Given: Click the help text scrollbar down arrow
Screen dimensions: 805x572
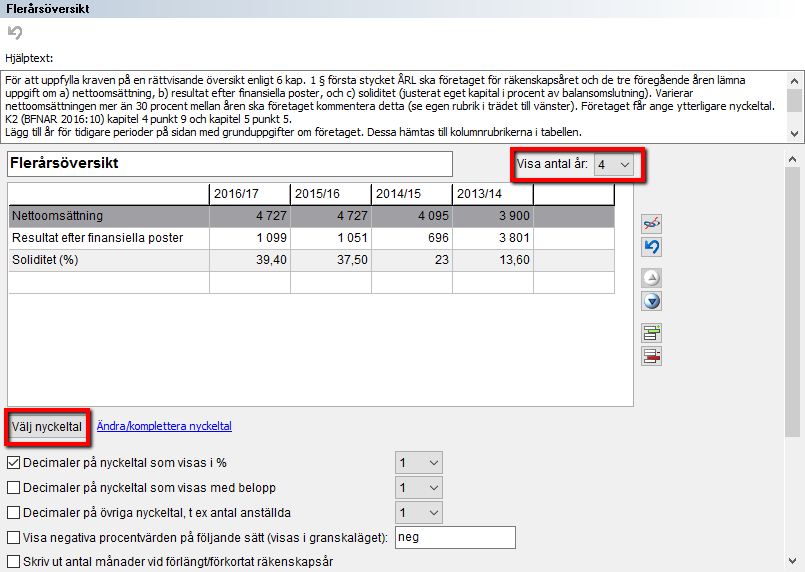Looking at the screenshot, I should pos(794,134).
